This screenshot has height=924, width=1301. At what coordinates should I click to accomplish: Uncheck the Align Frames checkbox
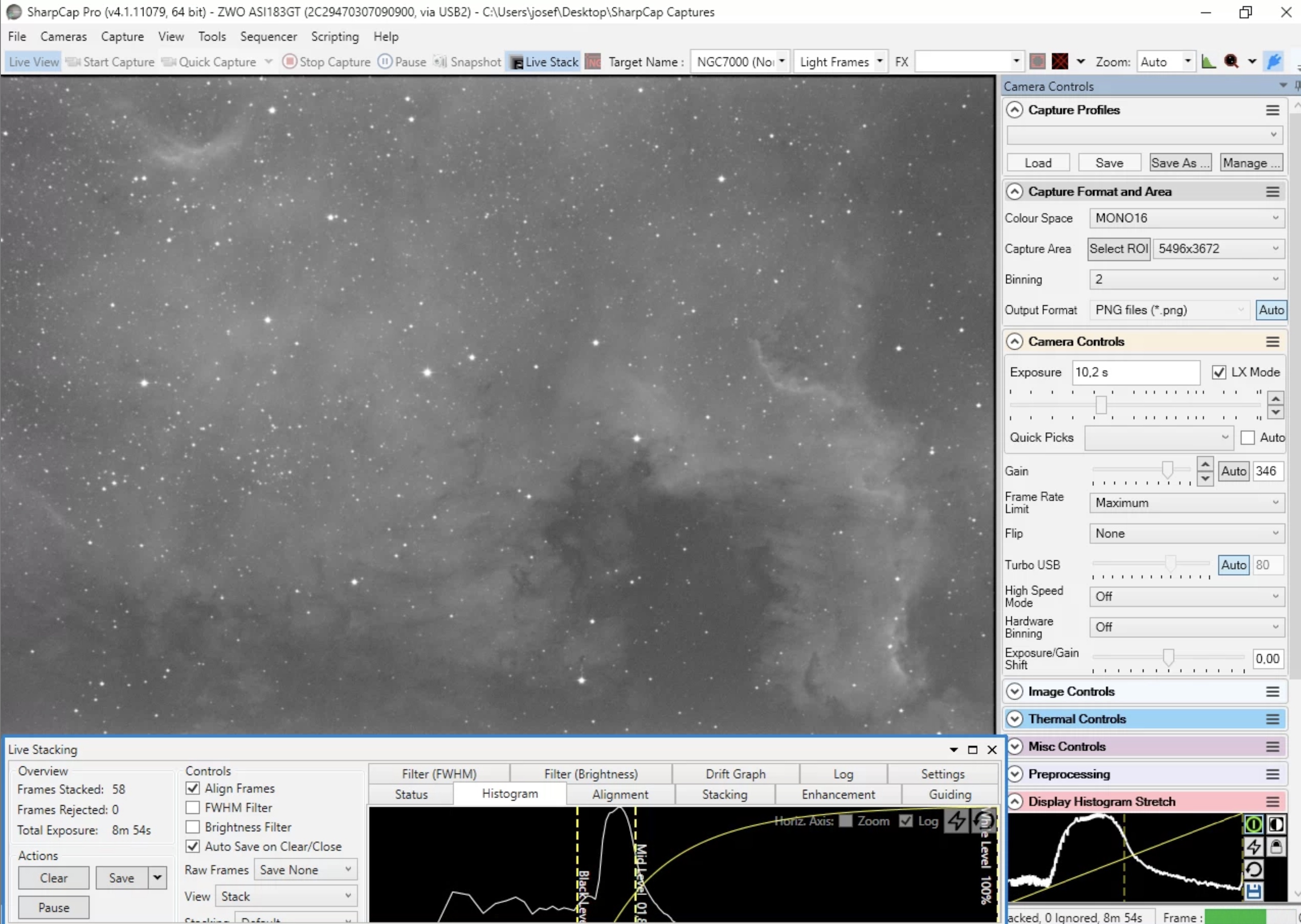pos(193,788)
